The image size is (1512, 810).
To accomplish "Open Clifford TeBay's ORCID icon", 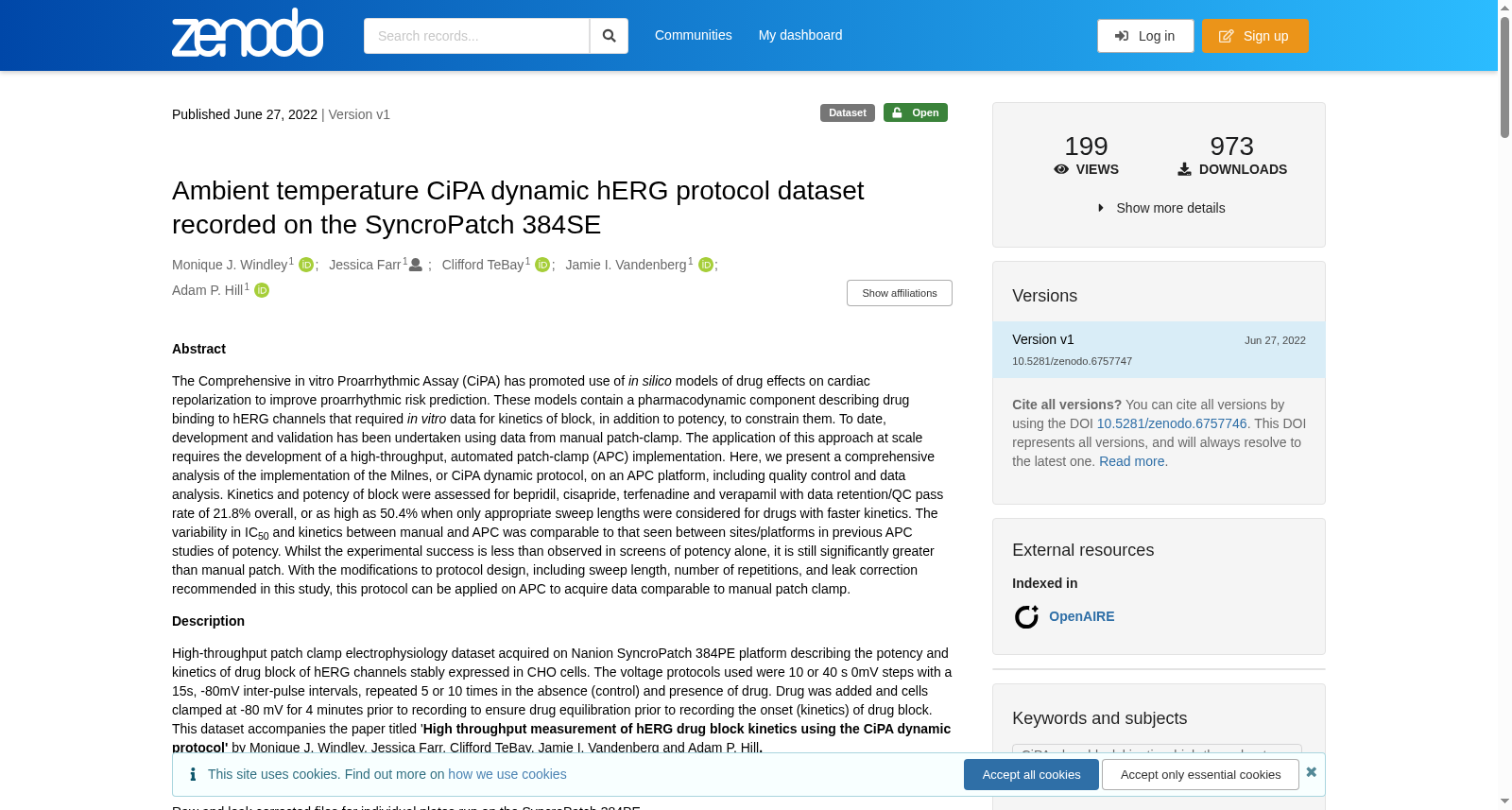I will pyautogui.click(x=542, y=266).
